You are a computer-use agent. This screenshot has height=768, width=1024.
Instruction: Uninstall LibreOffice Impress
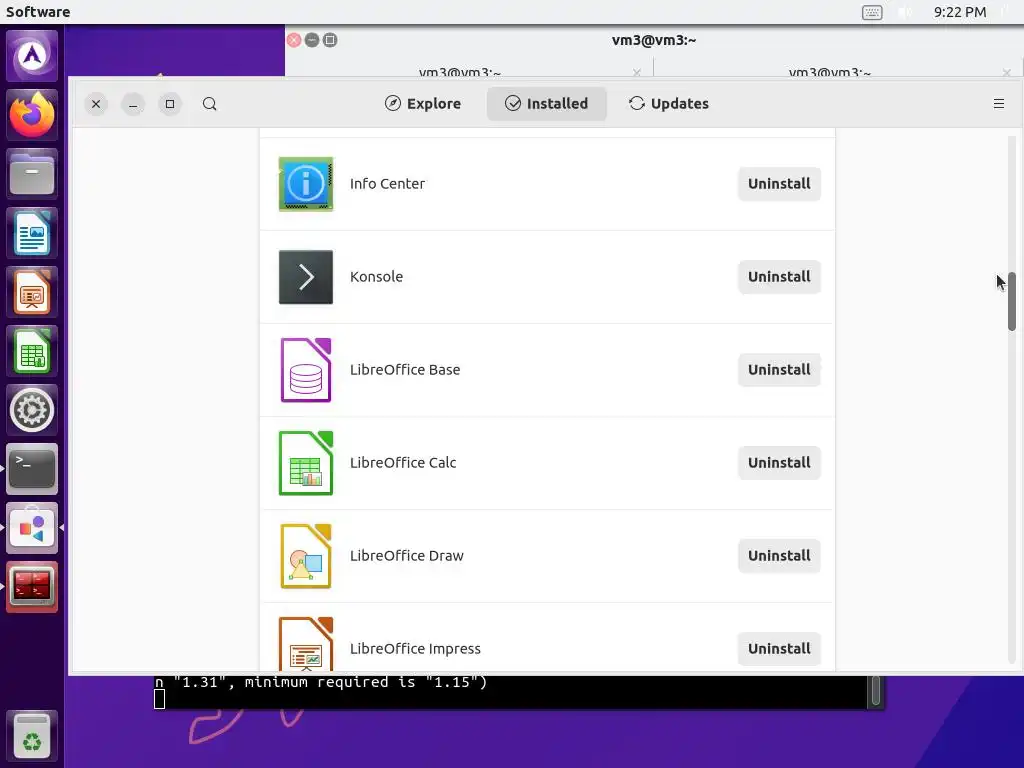click(779, 649)
